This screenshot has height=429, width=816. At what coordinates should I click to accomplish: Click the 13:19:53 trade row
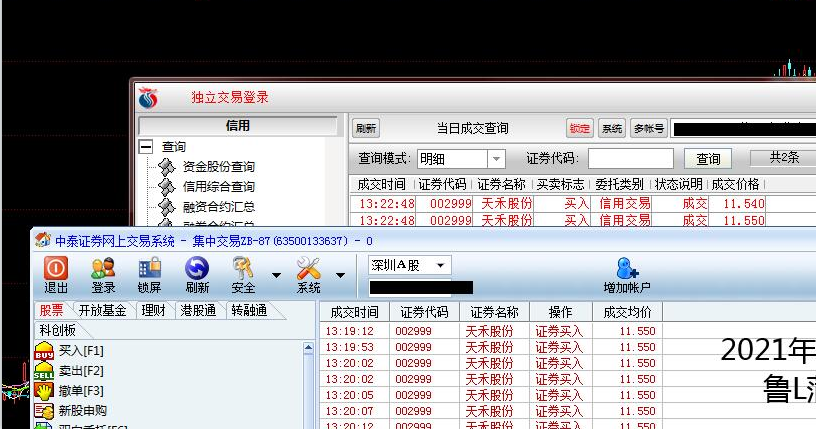490,347
